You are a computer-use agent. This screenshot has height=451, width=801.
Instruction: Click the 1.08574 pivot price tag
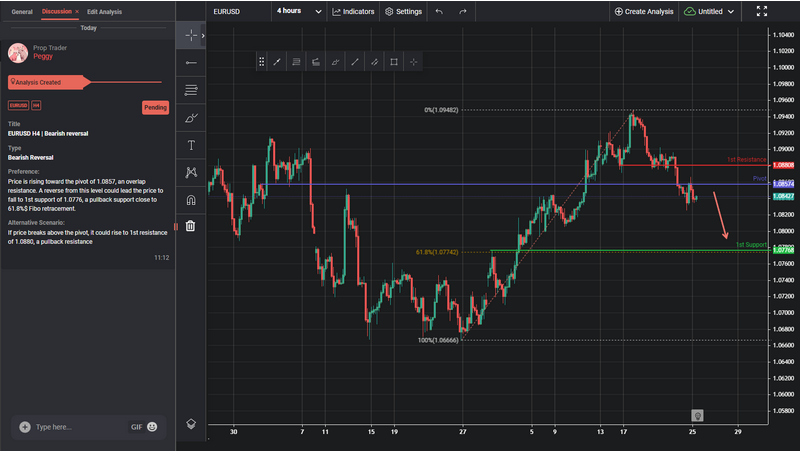[x=783, y=184]
